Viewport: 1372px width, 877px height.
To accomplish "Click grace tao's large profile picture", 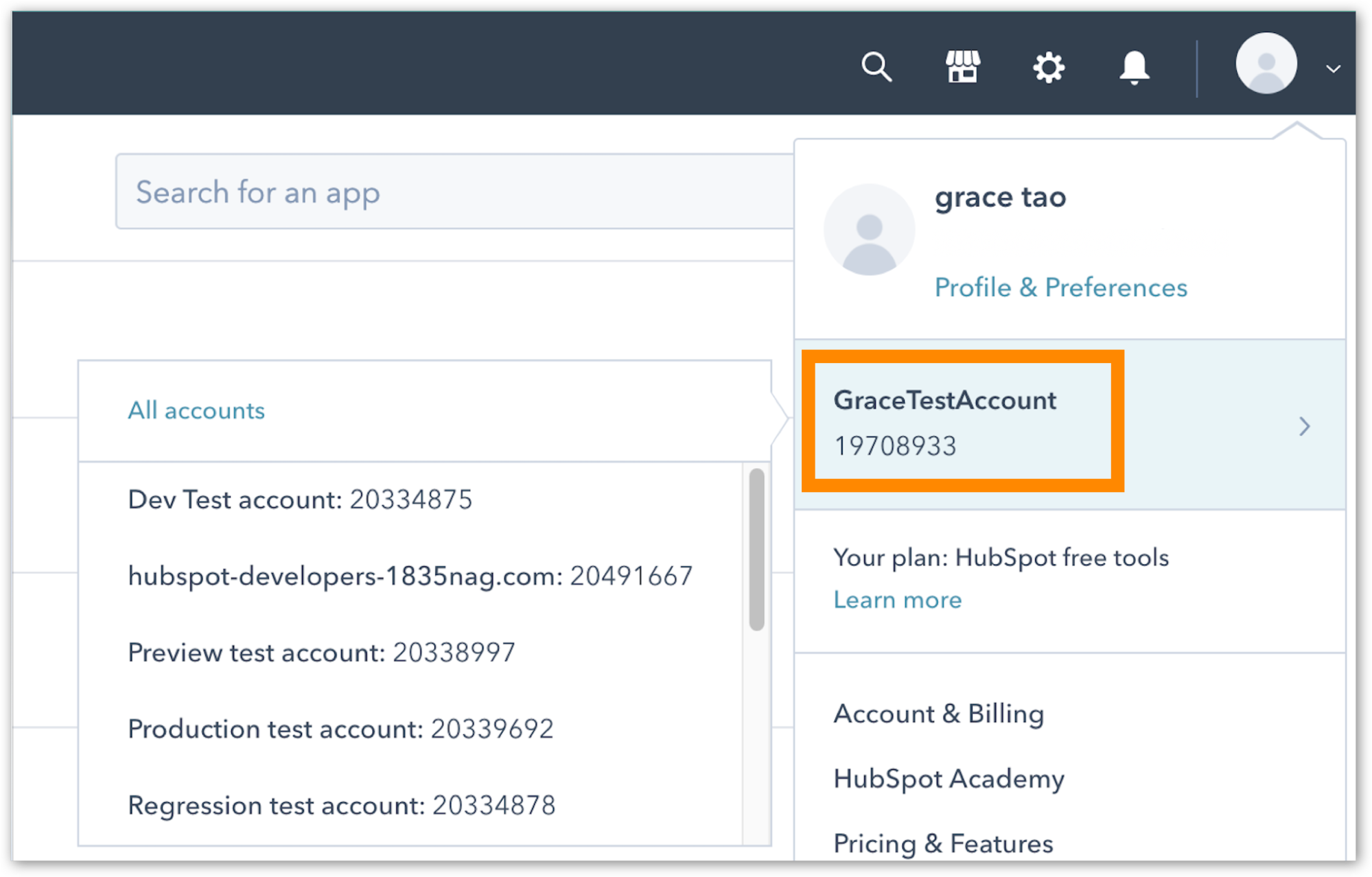I will pos(869,230).
